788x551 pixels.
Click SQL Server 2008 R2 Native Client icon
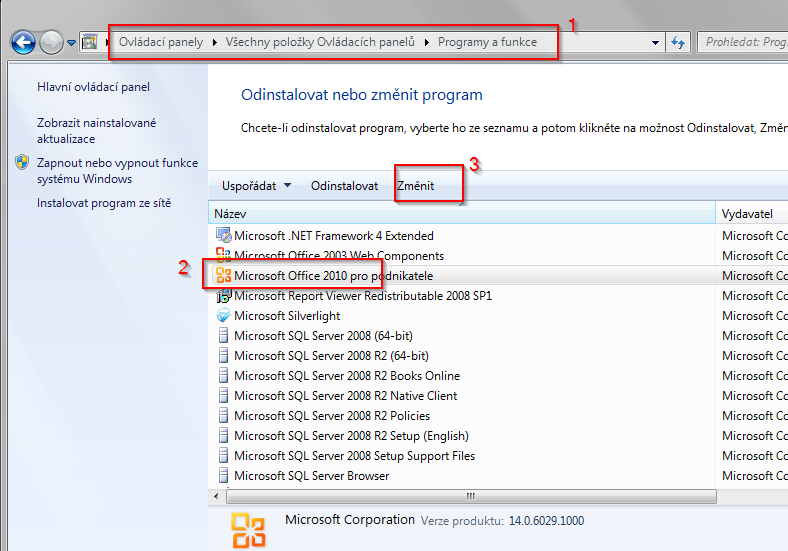224,396
